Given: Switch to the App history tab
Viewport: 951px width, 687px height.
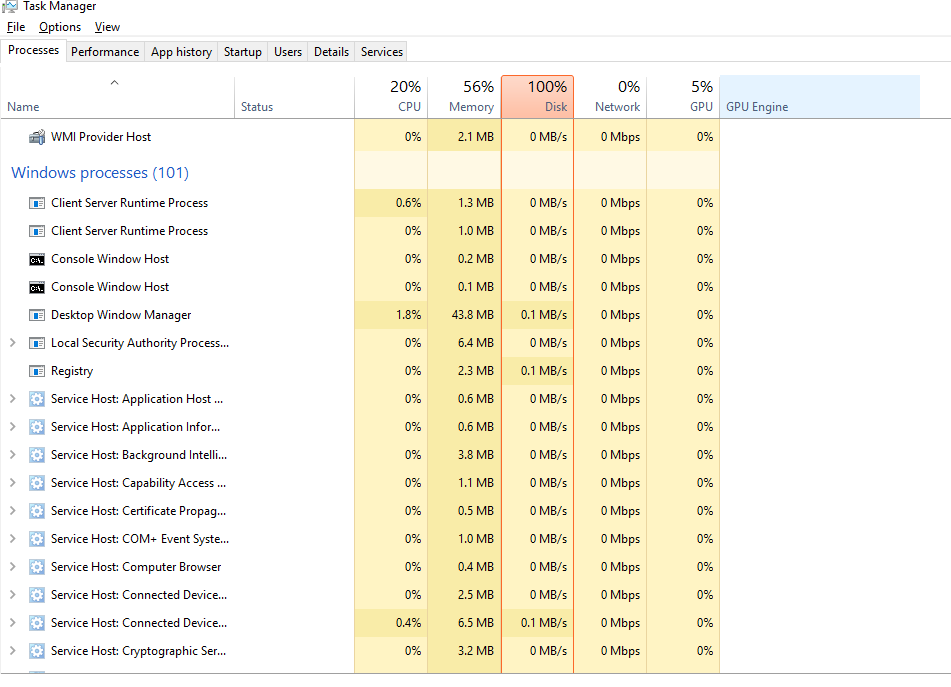Looking at the screenshot, I should tap(181, 52).
